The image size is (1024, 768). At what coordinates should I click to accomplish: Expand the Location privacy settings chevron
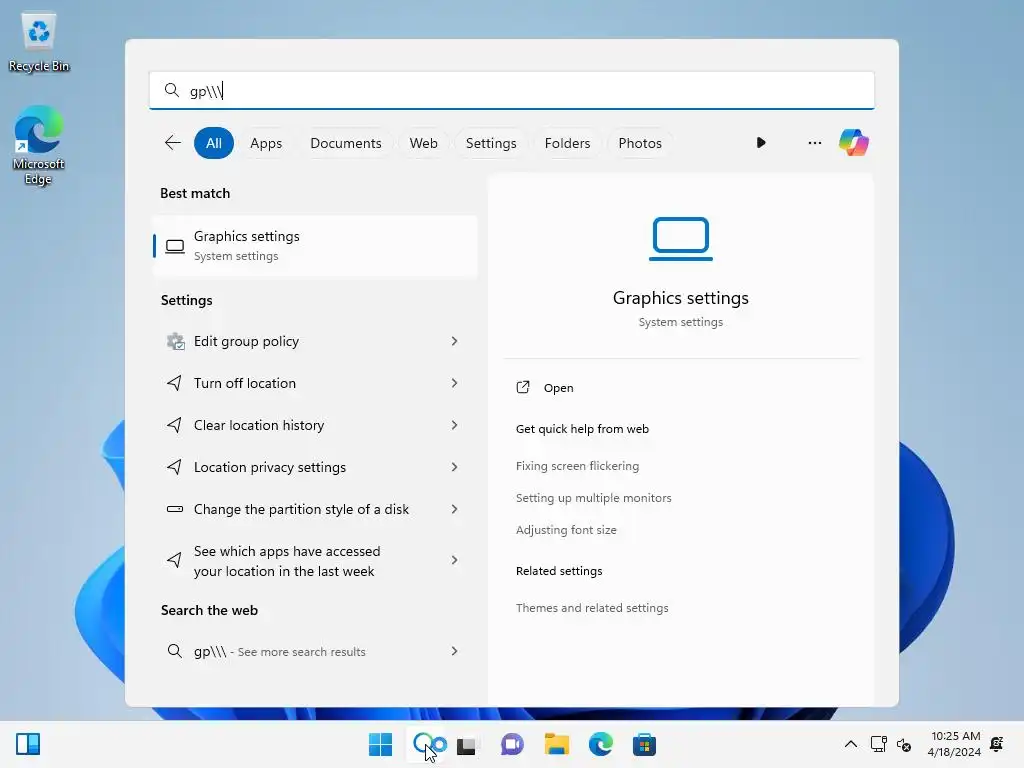coord(454,467)
